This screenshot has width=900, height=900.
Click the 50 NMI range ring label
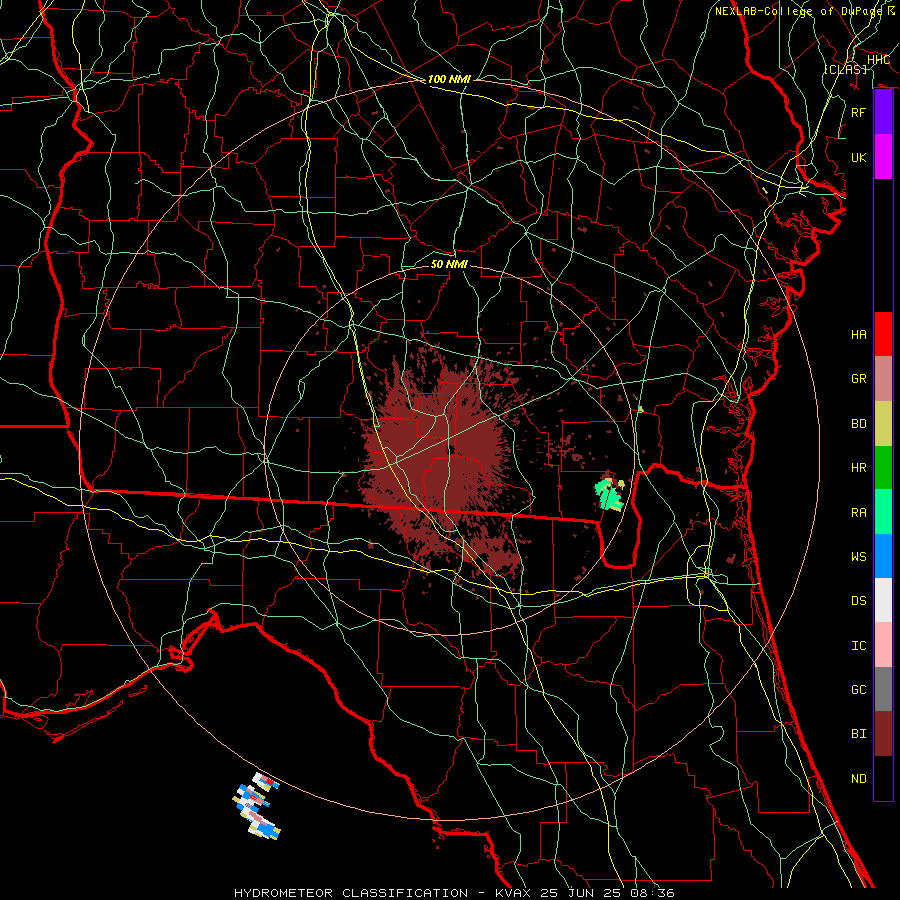pos(449,264)
